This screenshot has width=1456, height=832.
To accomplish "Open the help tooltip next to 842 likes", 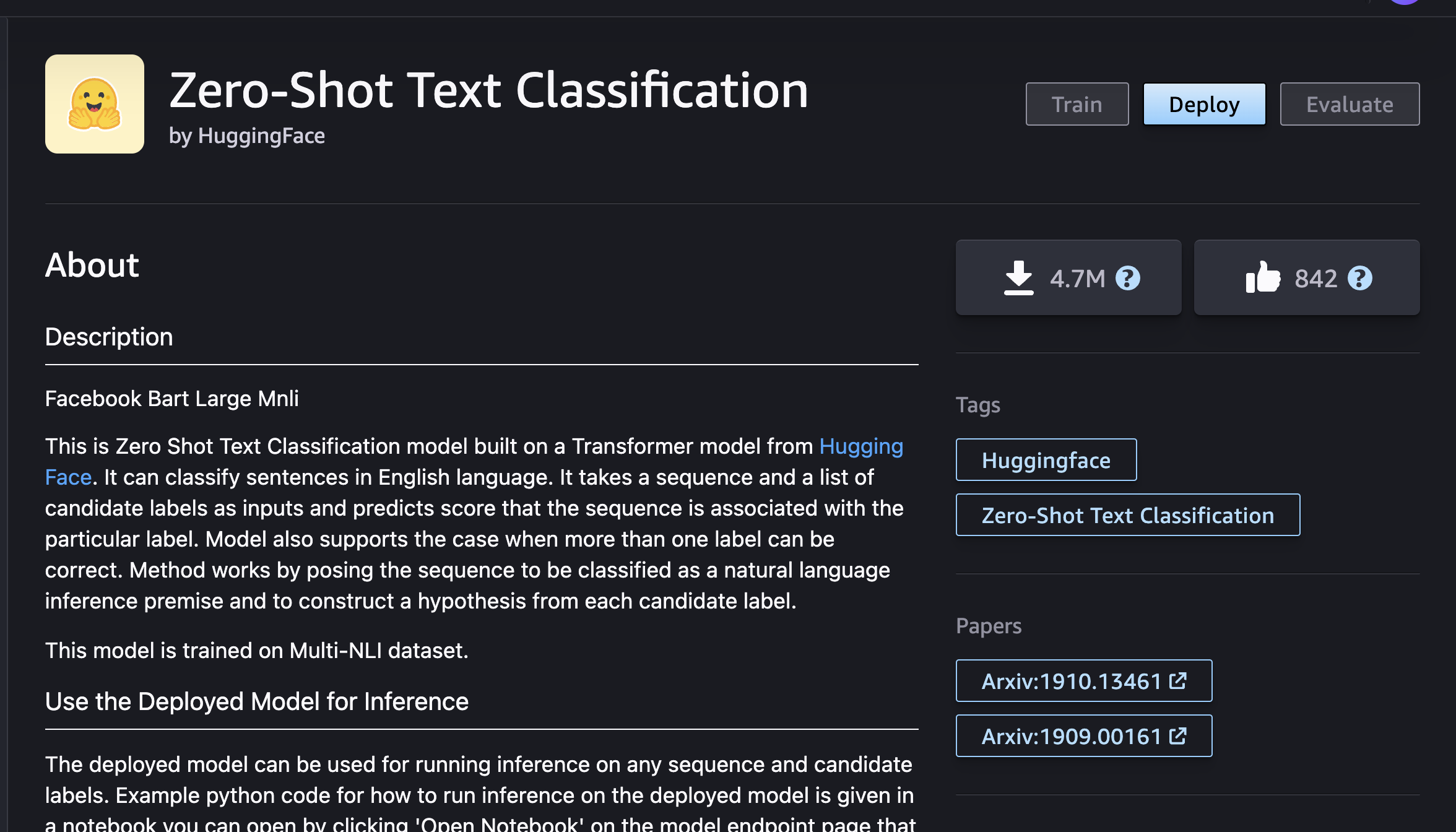I will [1360, 279].
